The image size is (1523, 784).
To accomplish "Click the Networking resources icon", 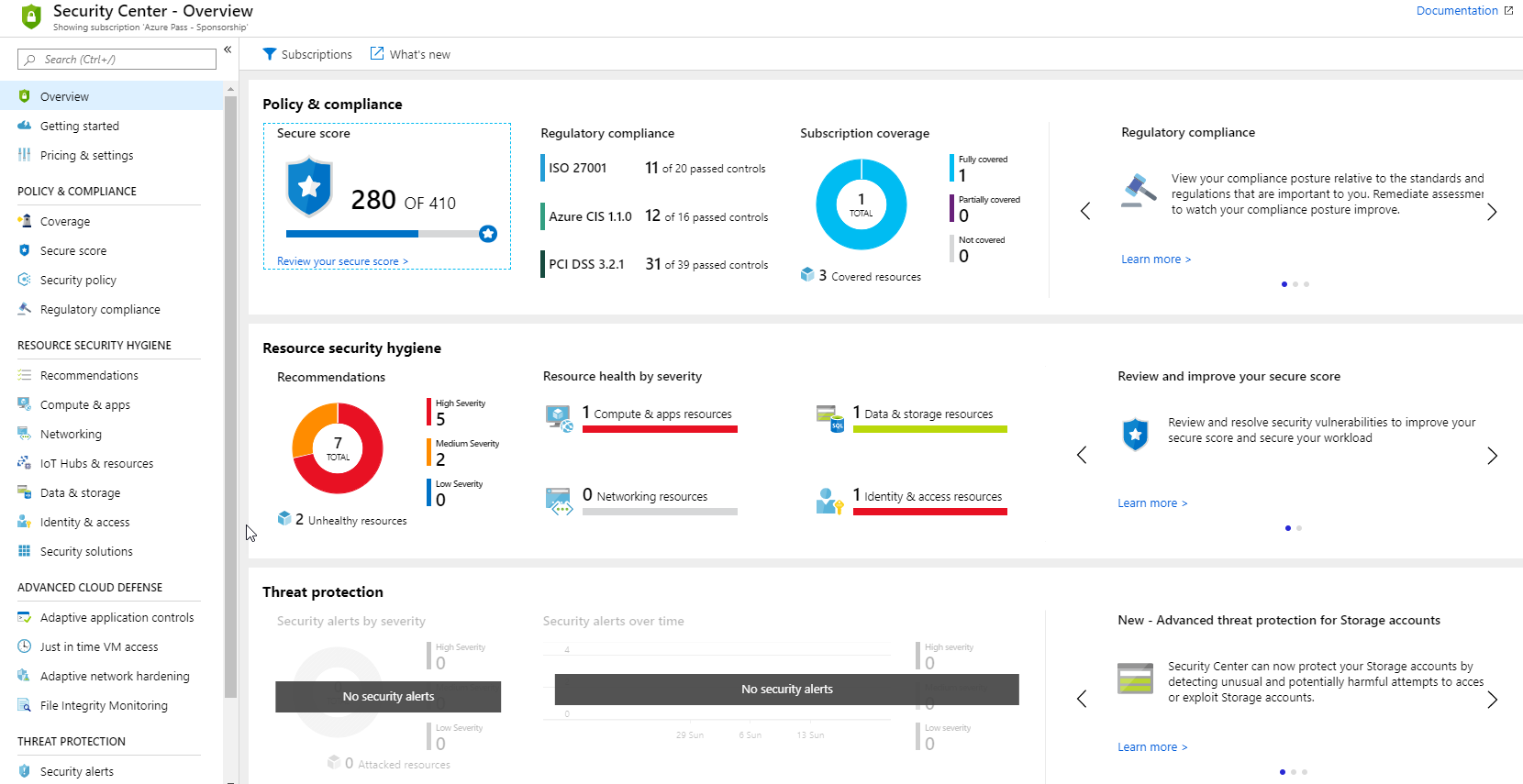I will click(x=559, y=501).
